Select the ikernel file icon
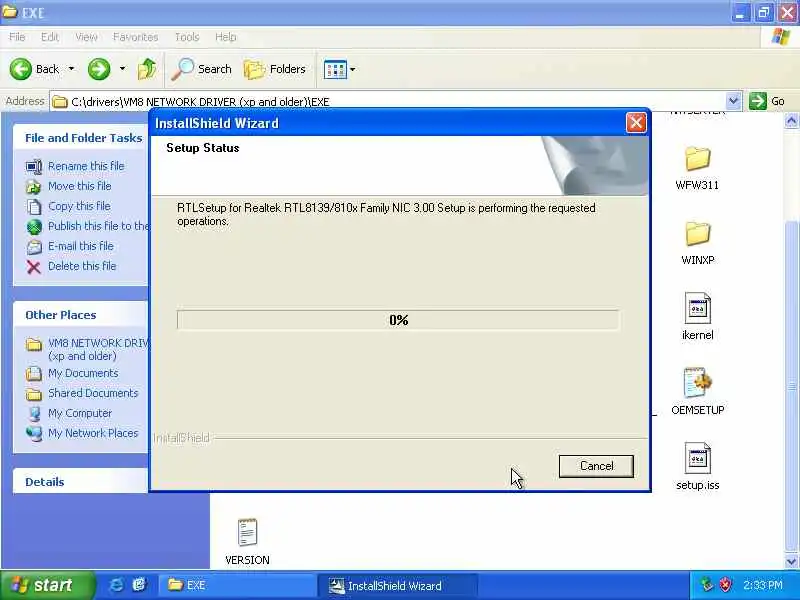 point(697,307)
